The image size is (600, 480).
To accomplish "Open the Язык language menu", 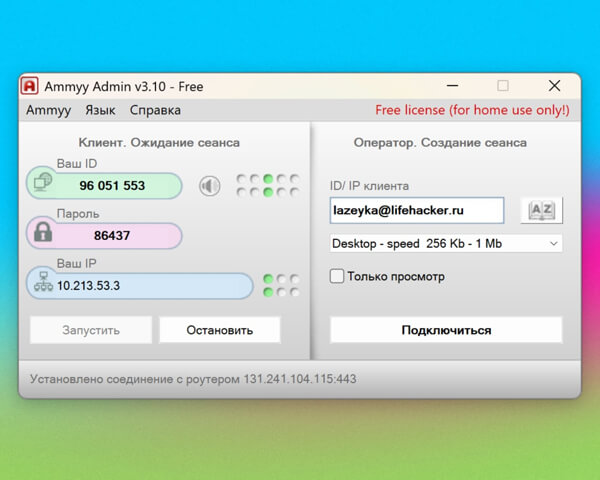I will (100, 110).
